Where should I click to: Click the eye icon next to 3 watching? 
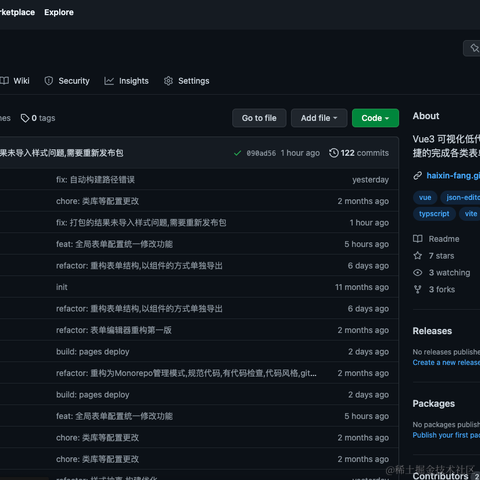(x=418, y=273)
